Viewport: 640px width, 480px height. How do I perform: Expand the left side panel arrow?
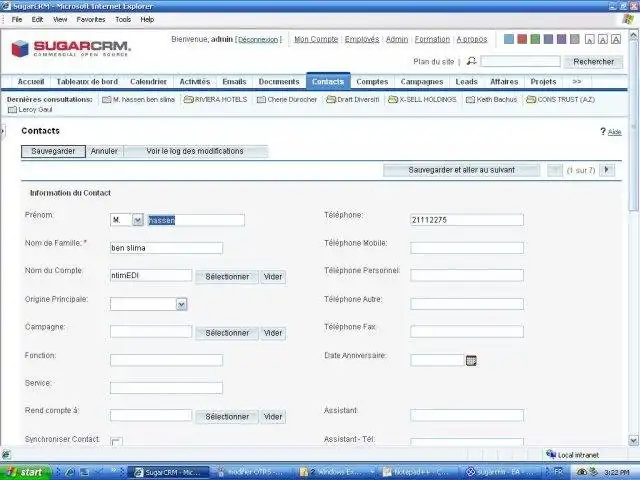pyautogui.click(x=2, y=131)
